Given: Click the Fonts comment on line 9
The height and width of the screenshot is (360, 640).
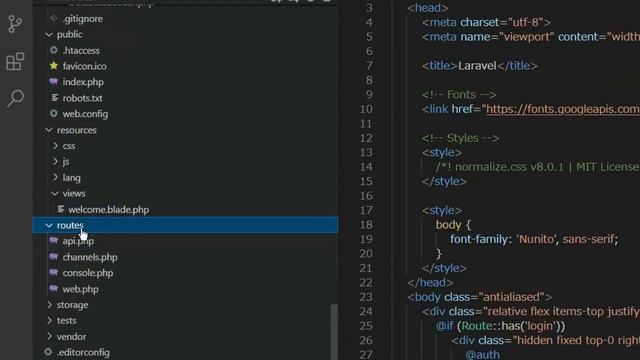Looking at the screenshot, I should [459, 95].
